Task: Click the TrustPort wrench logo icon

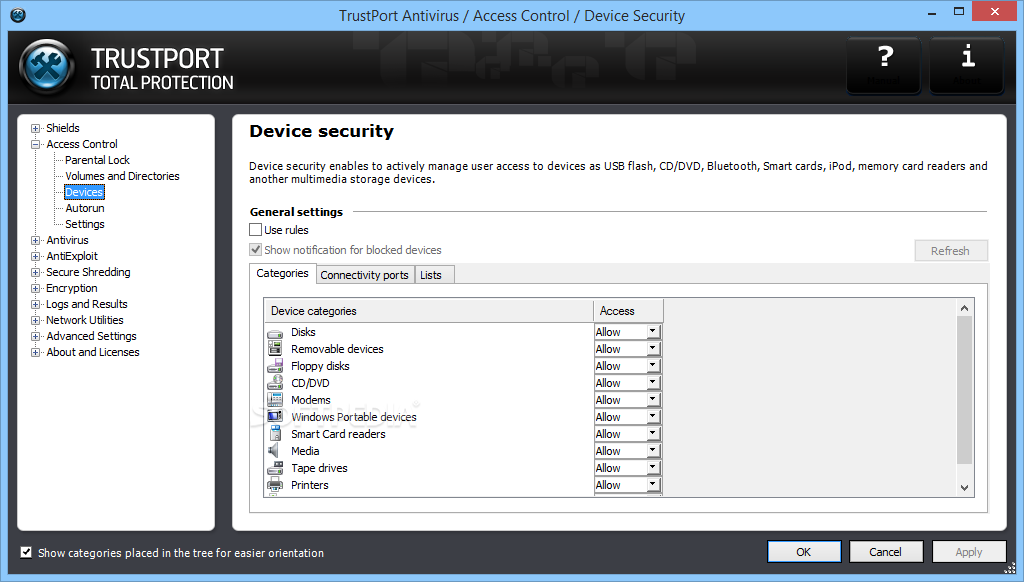Action: point(47,67)
